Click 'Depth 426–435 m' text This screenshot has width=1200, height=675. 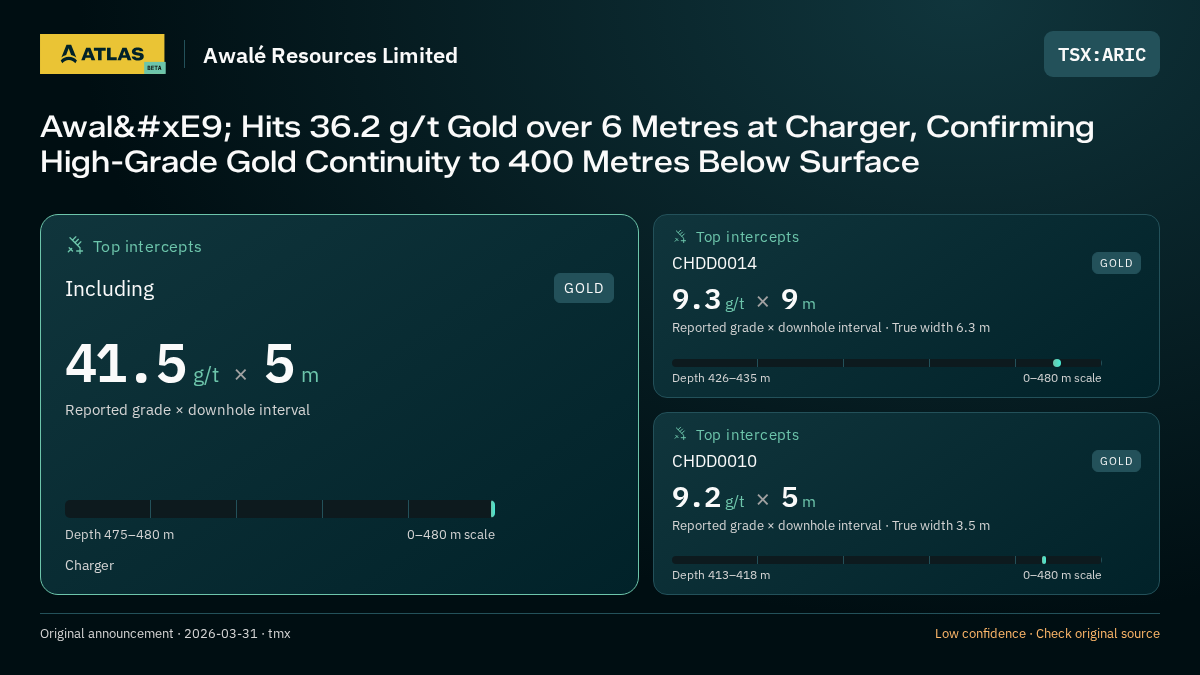tap(721, 378)
